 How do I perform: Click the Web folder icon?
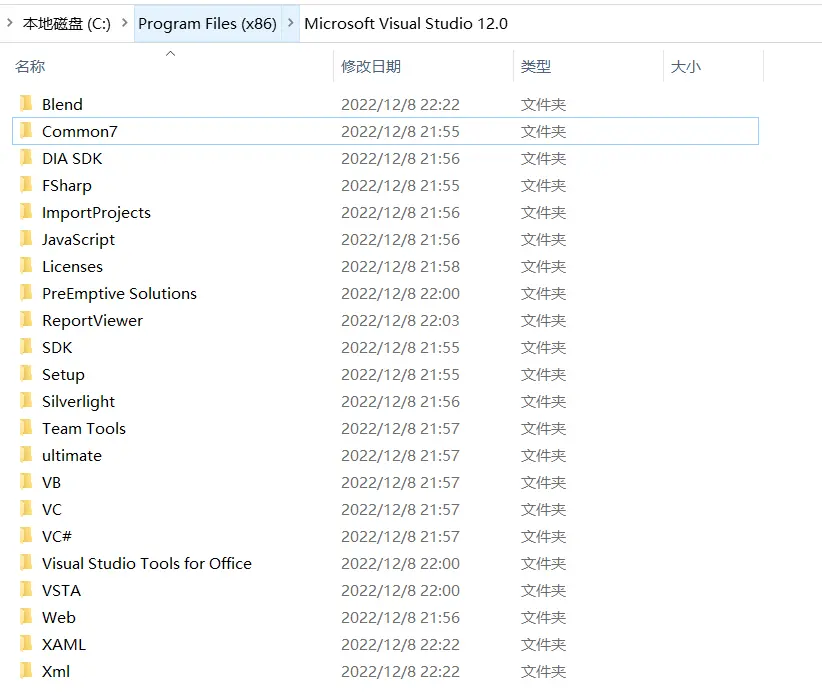pyautogui.click(x=26, y=617)
